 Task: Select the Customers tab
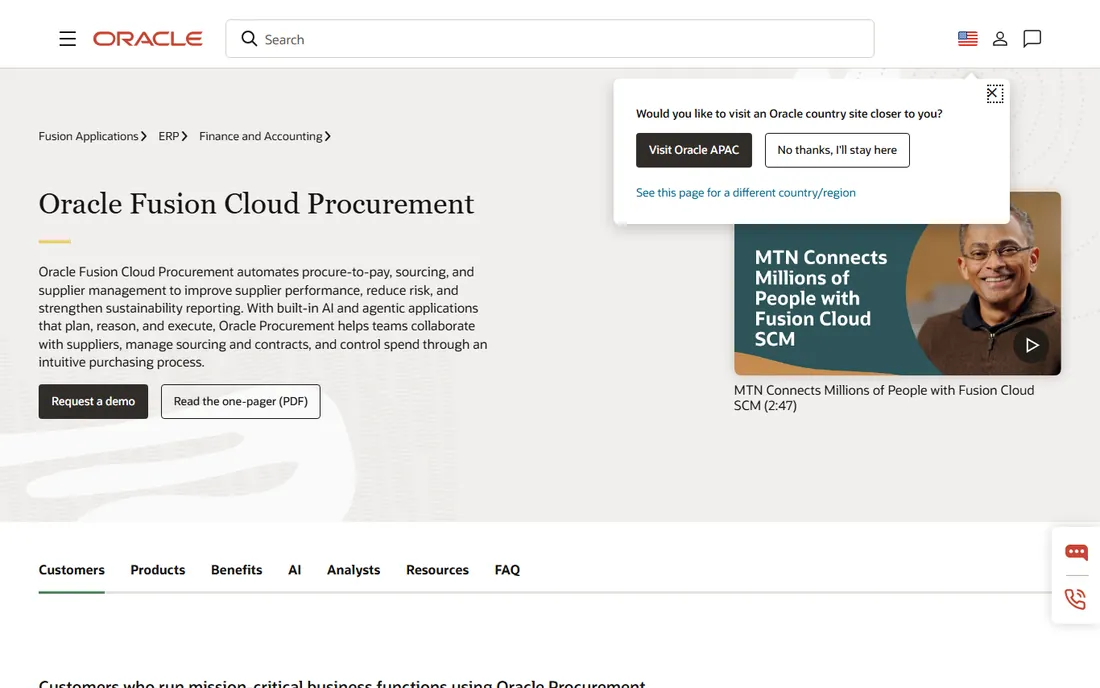(x=72, y=569)
